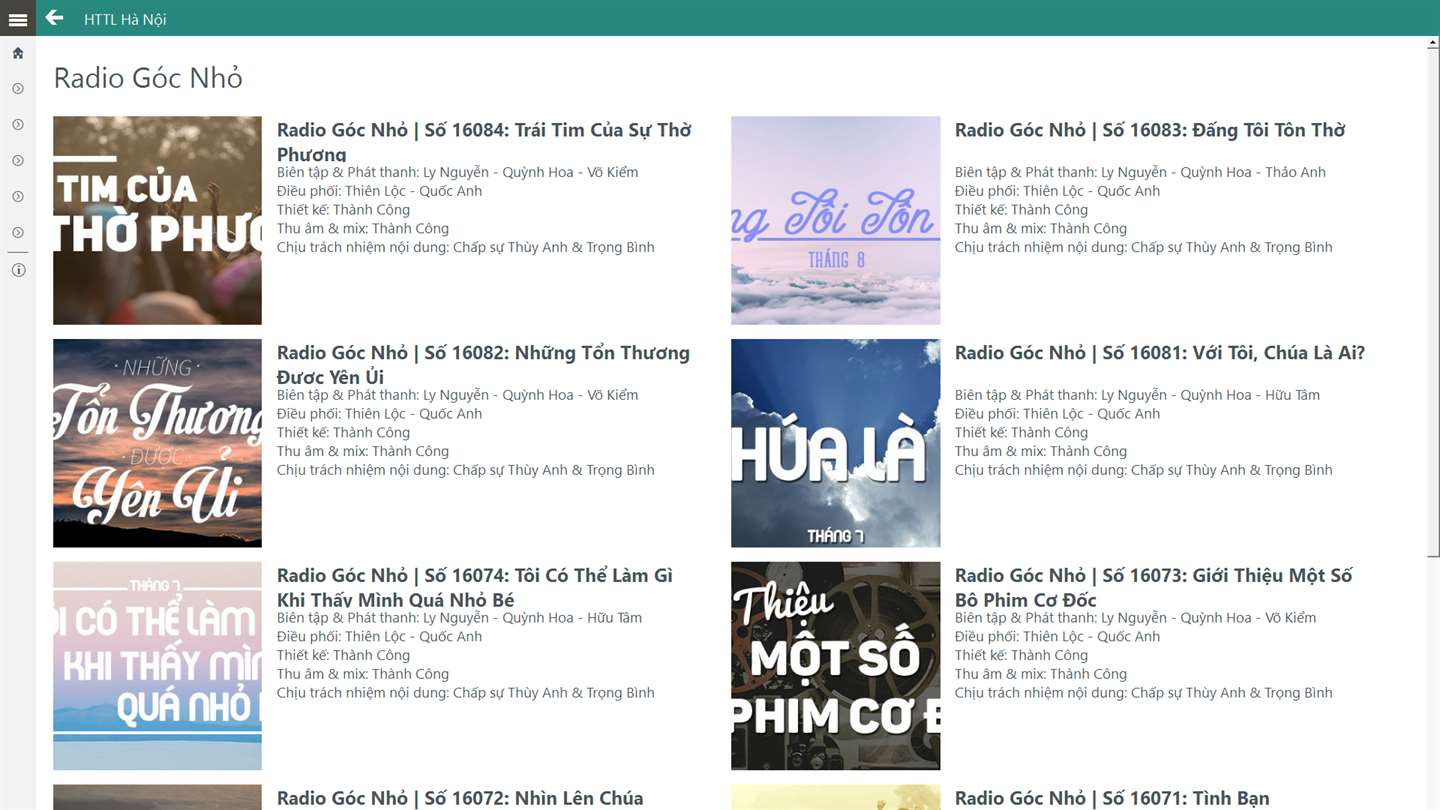Open thumbnail for episode Số 16084
Viewport: 1440px width, 810px height.
[157, 220]
